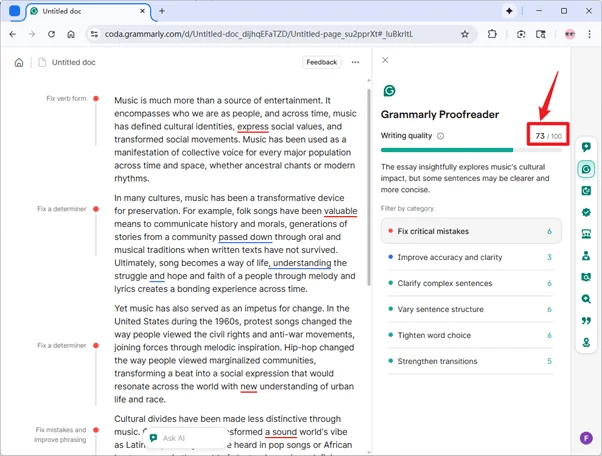Open the Fix verb form suggestion

click(66, 99)
